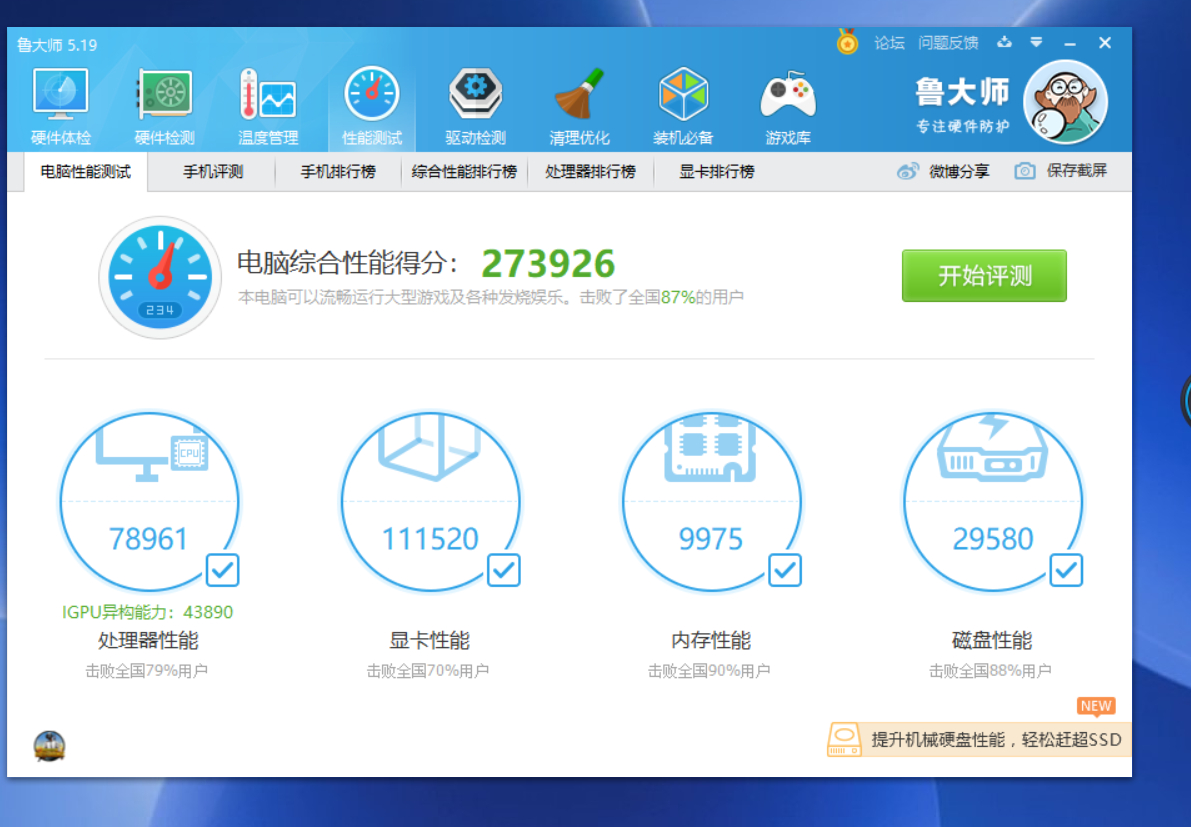This screenshot has width=1191, height=827.
Task: Close the 鲁大师 window
Action: pos(1105,43)
